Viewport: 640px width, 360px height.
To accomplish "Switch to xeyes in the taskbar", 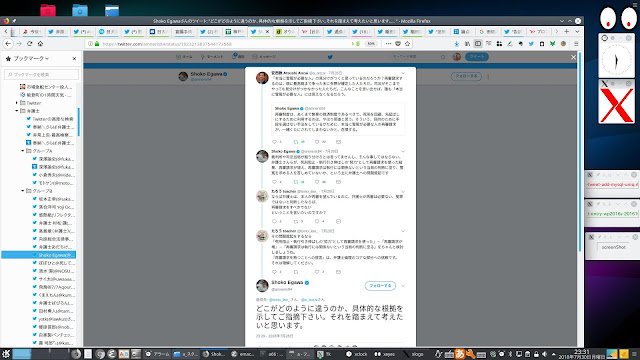I will tap(385, 354).
